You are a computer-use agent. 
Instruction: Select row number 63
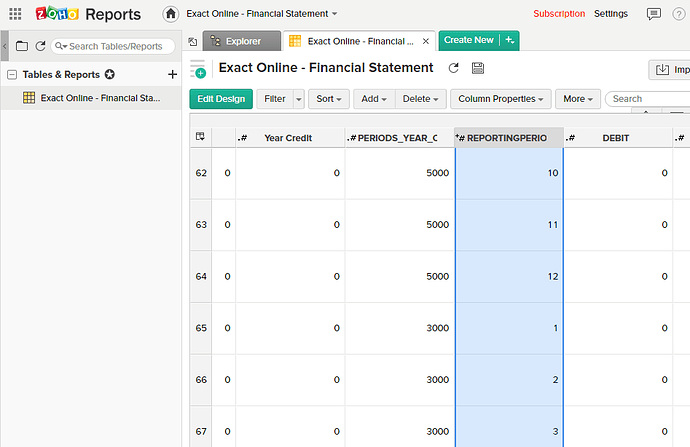(x=201, y=225)
